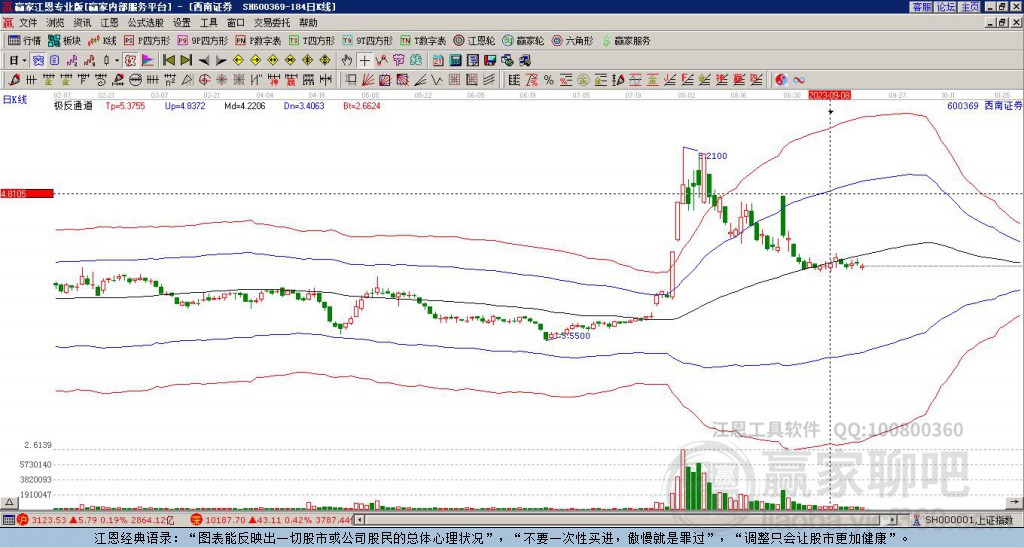Open the T四方形 tool

312,40
